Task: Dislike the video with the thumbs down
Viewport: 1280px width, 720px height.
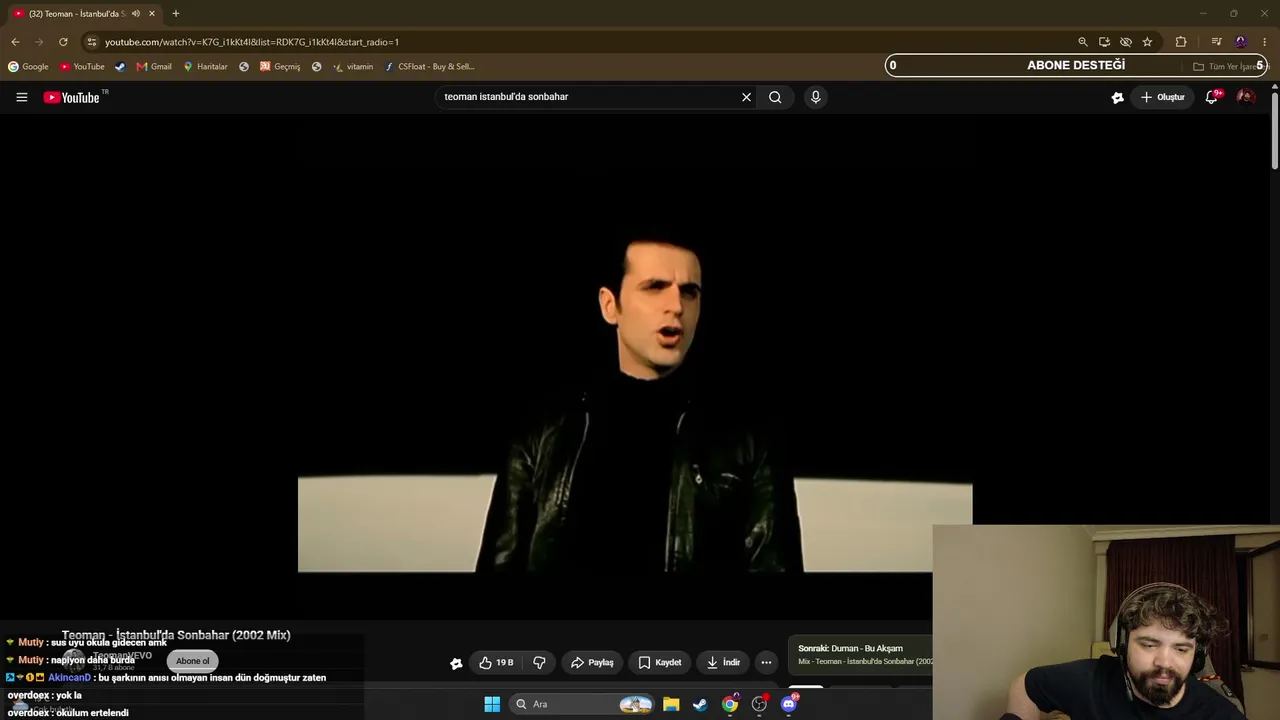Action: (x=539, y=662)
